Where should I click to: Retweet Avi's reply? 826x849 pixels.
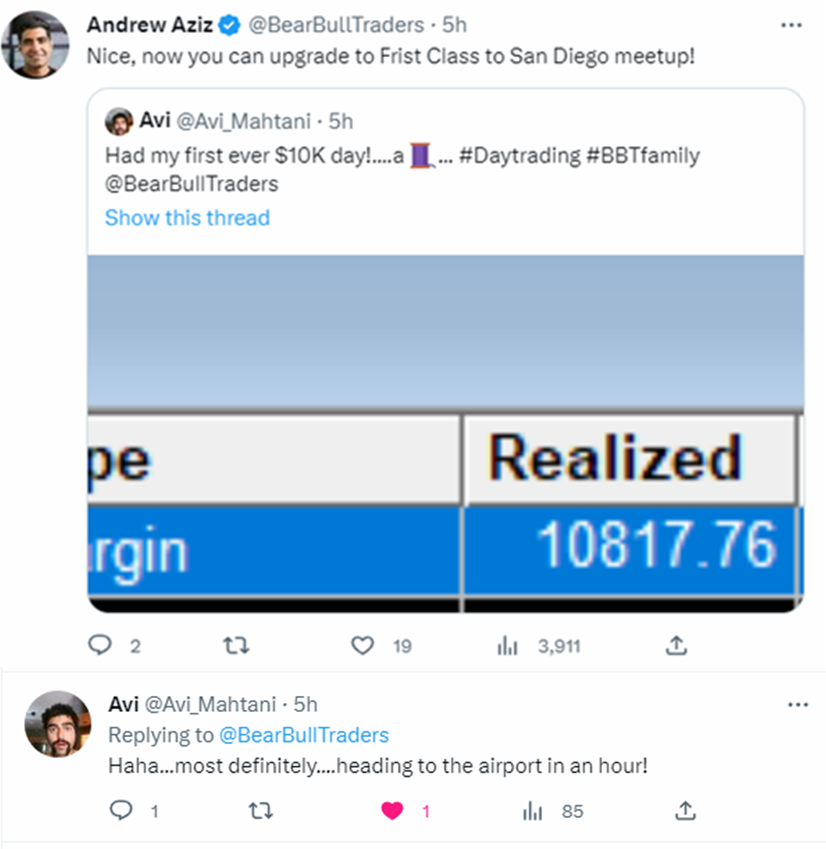click(x=259, y=811)
